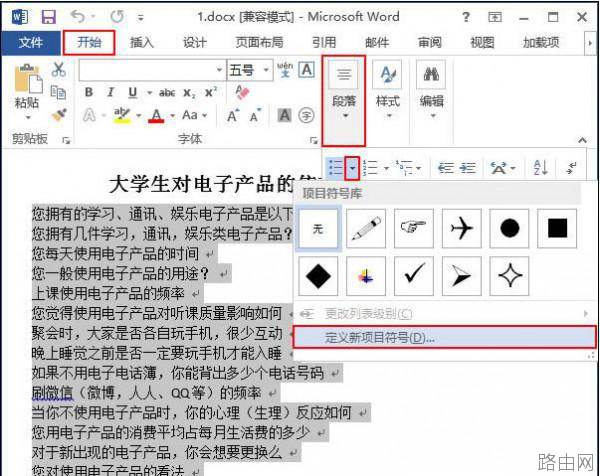The height and width of the screenshot is (476, 600).
Task: Click the shrink font A icon
Action: (255, 116)
